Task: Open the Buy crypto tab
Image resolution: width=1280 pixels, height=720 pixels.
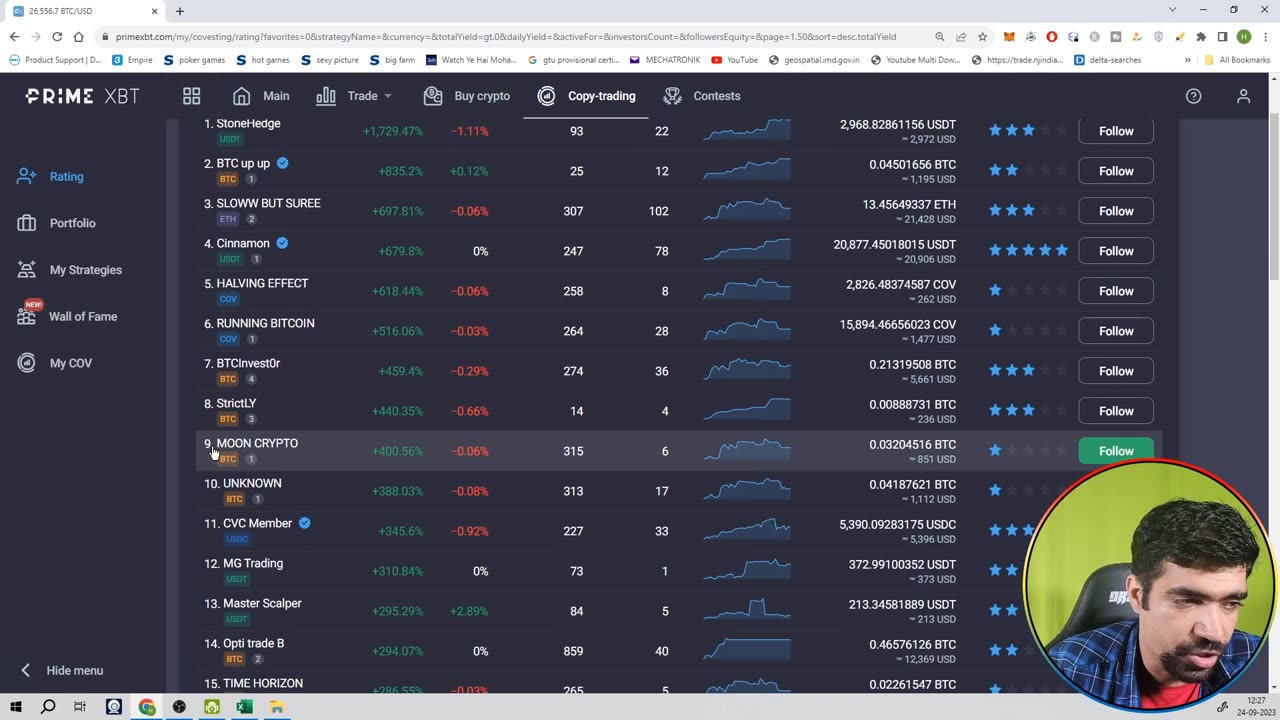Action: pyautogui.click(x=466, y=96)
